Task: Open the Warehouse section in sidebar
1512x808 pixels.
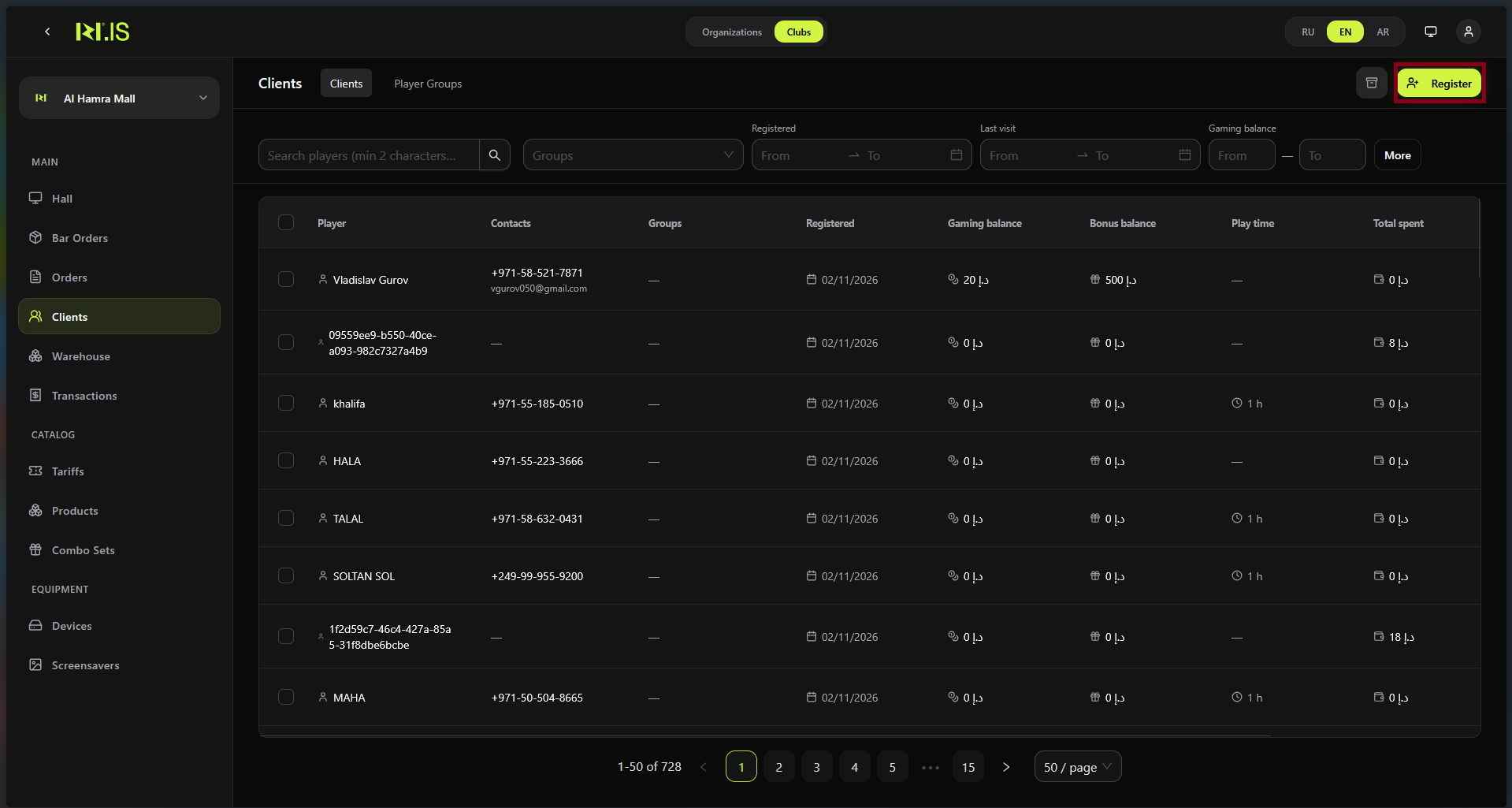Action: (x=80, y=356)
